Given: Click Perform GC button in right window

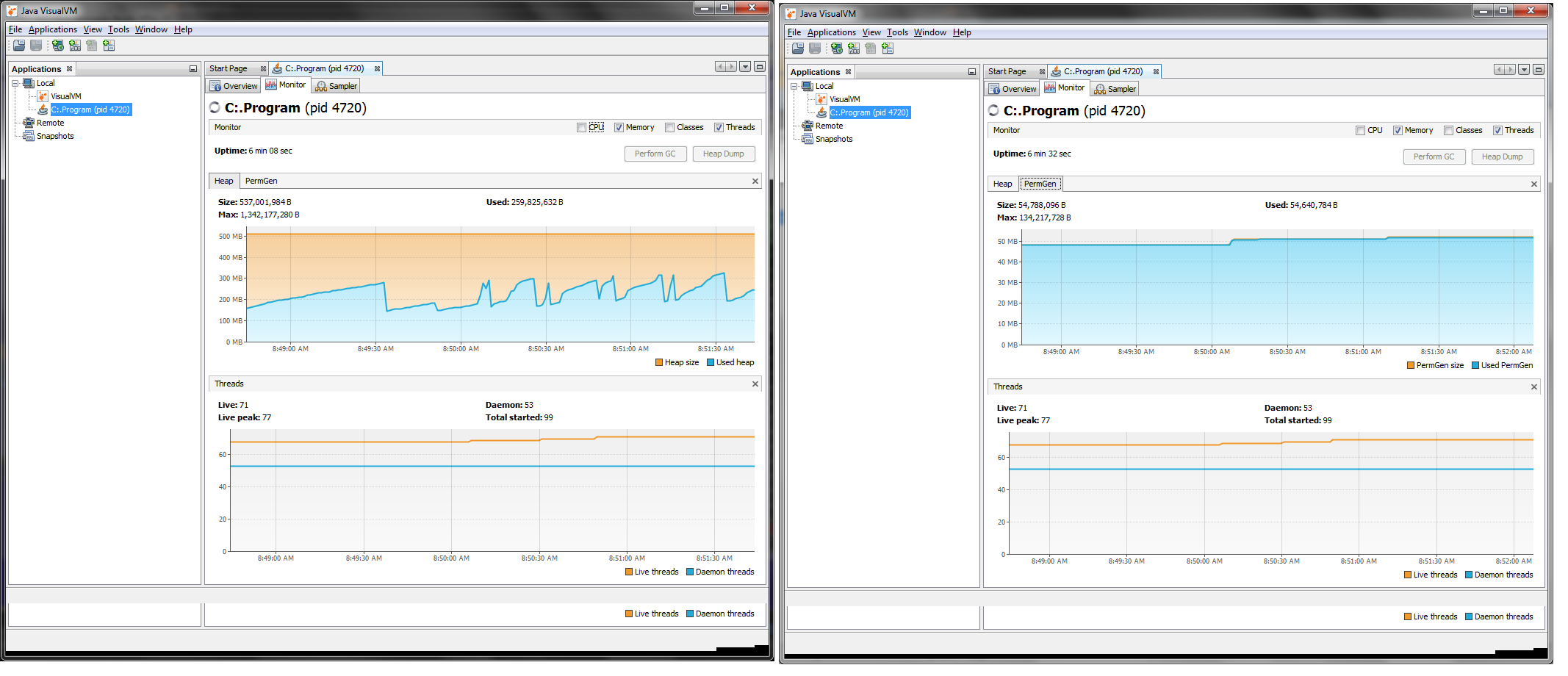Looking at the screenshot, I should [1434, 157].
